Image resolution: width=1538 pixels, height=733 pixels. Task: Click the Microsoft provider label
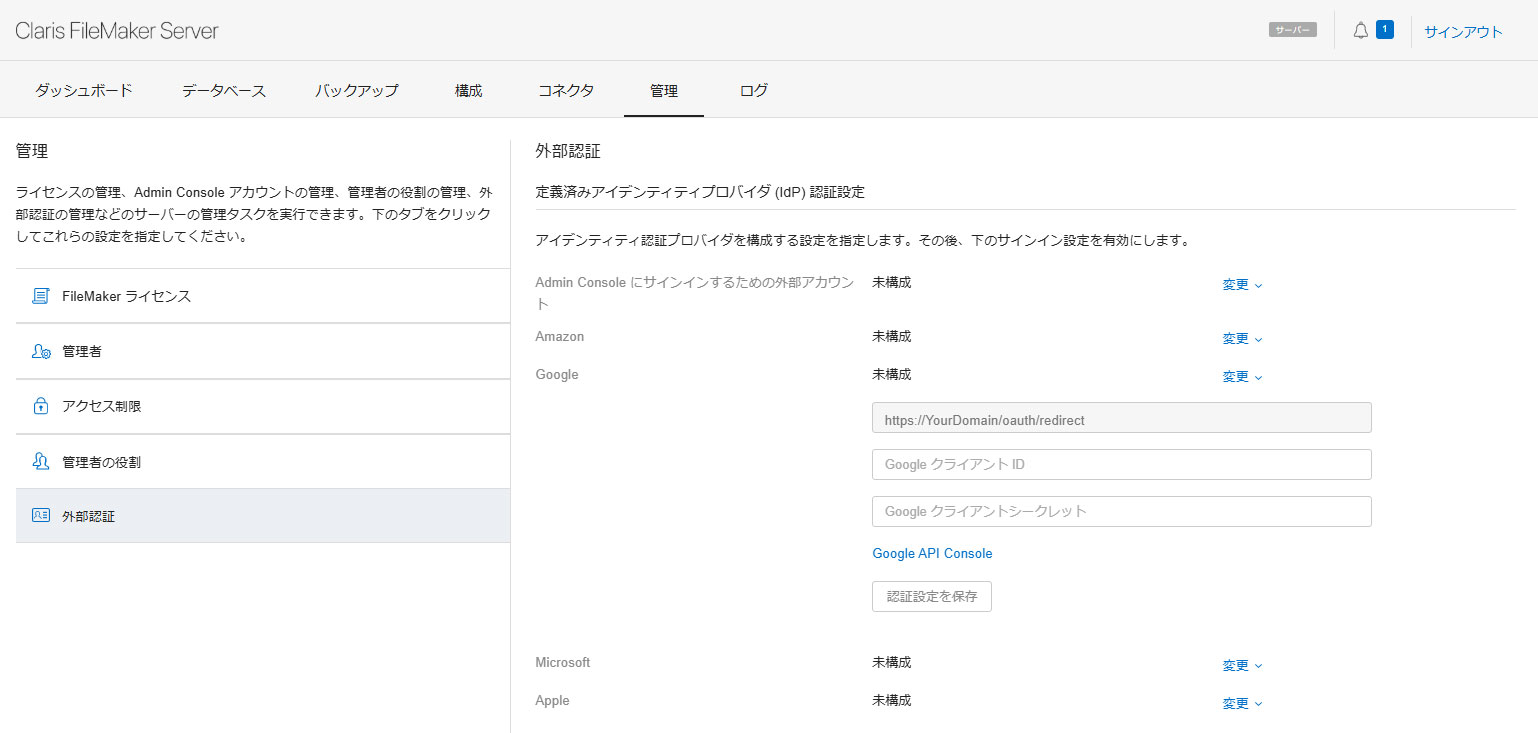[563, 663]
